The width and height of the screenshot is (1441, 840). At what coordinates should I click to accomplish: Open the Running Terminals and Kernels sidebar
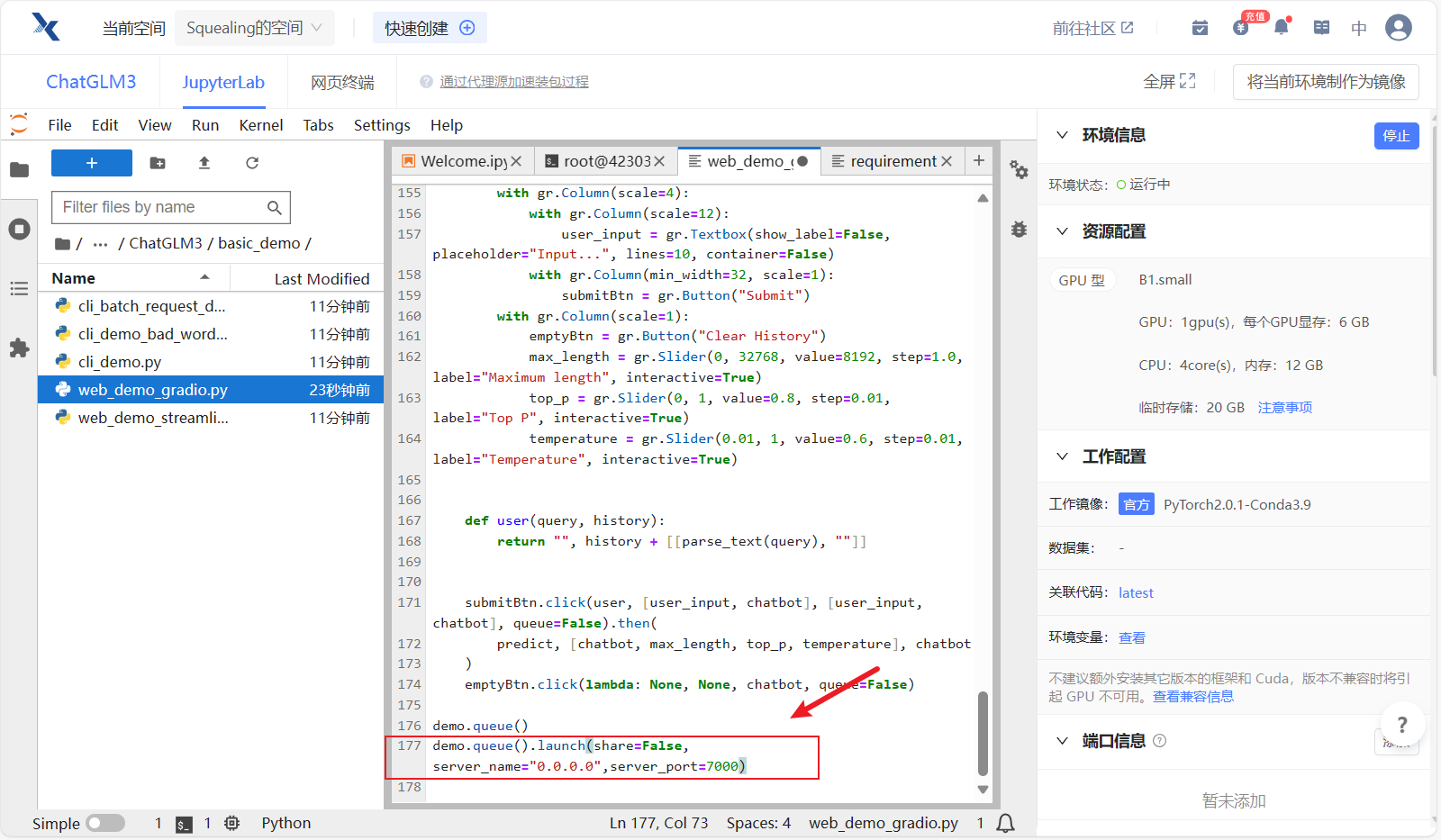(19, 230)
